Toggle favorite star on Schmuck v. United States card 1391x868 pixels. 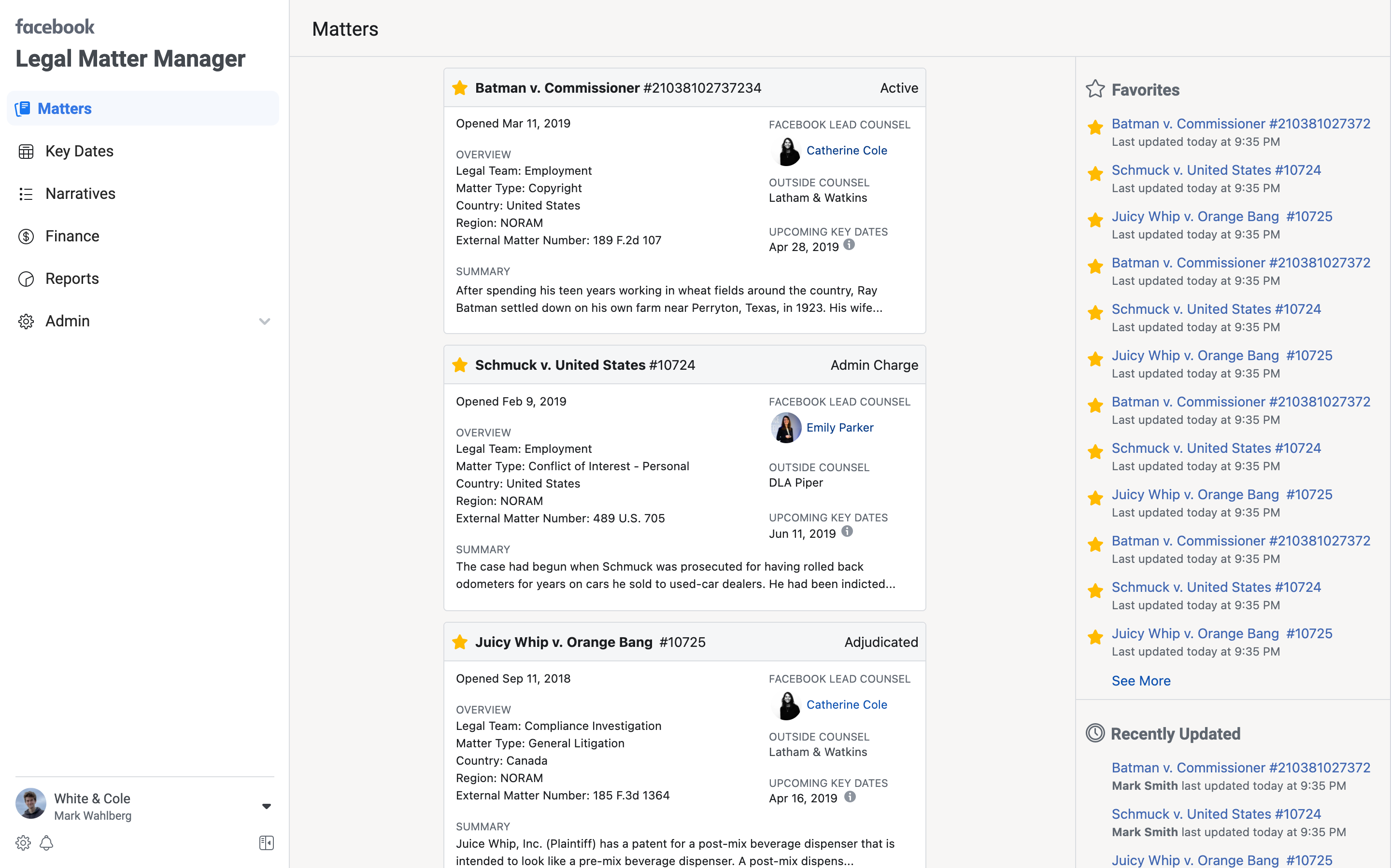[459, 365]
